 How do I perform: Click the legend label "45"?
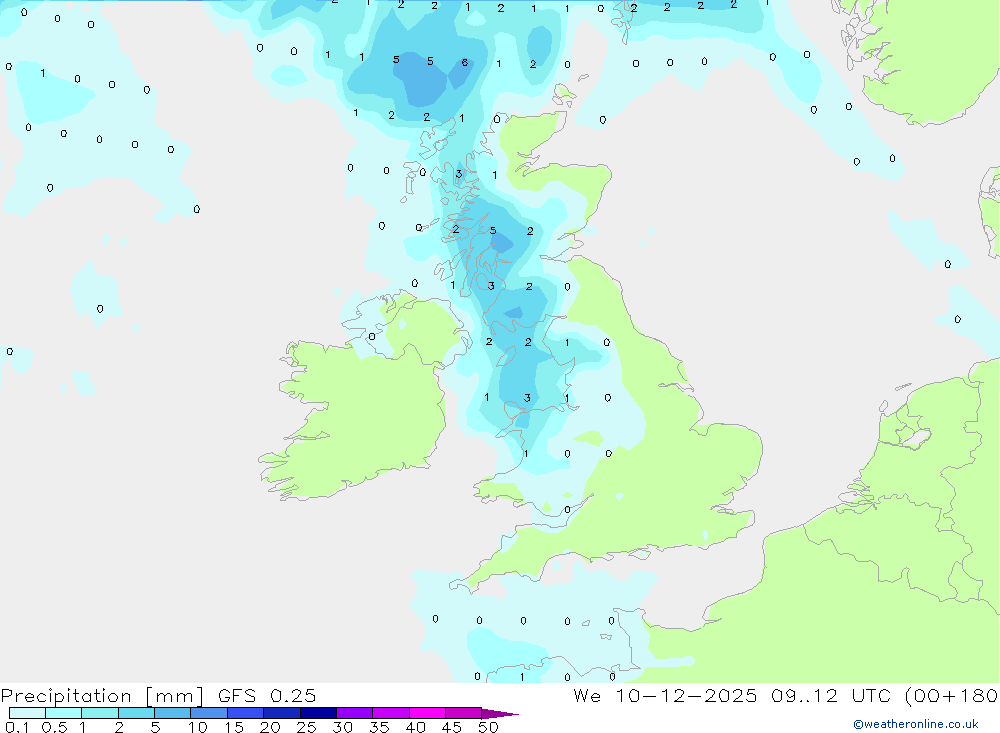point(452,727)
